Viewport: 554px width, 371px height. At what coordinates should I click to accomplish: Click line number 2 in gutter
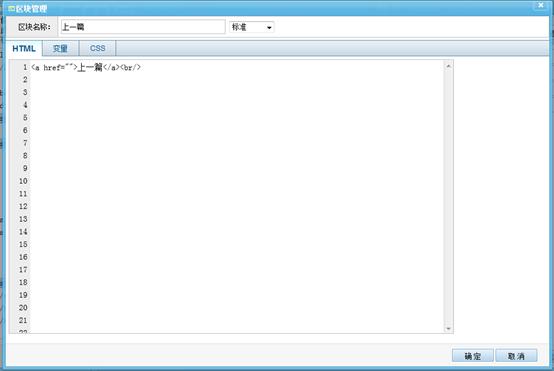[25, 80]
